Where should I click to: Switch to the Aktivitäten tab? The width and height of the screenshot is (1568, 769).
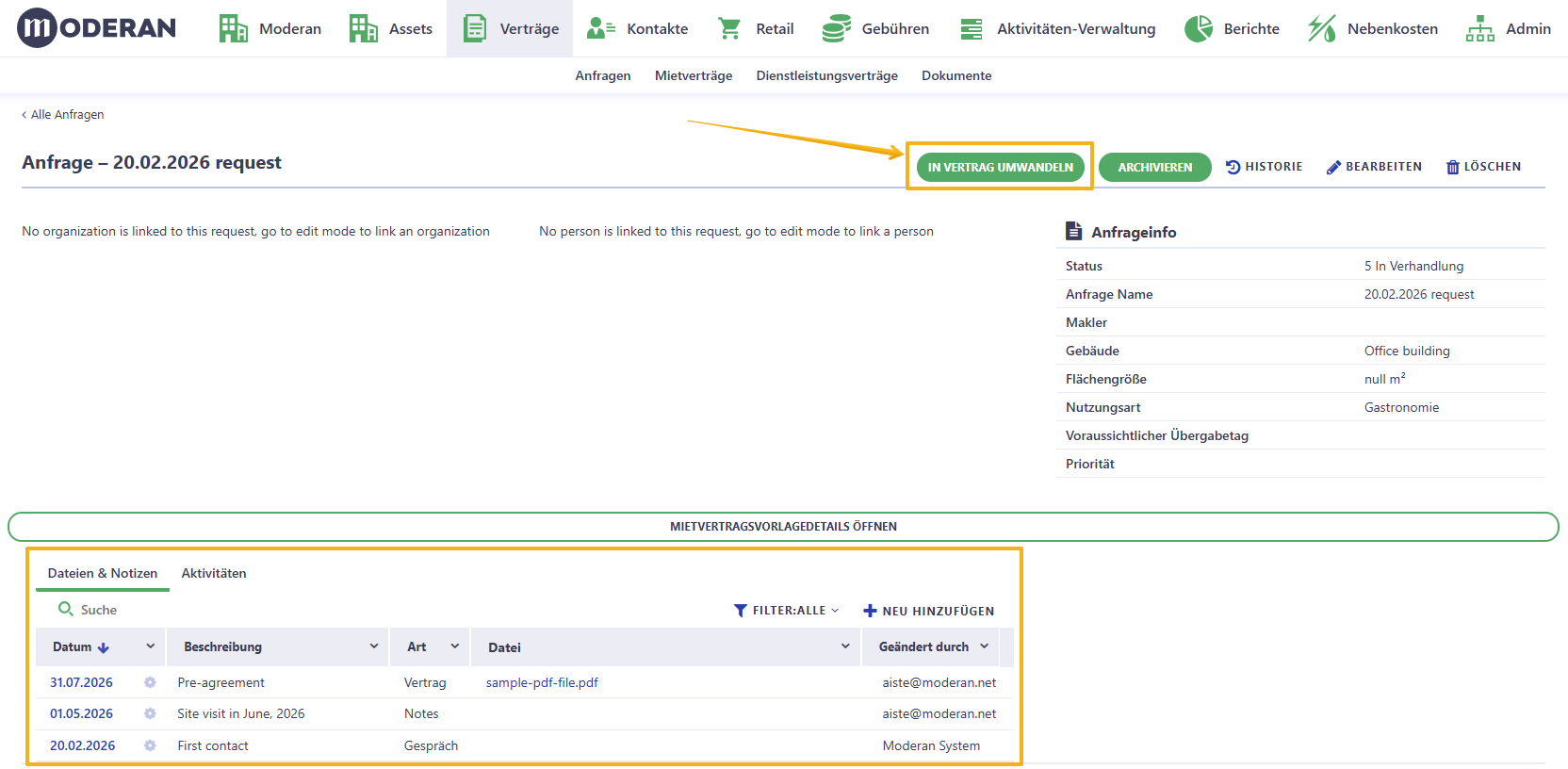tap(214, 573)
